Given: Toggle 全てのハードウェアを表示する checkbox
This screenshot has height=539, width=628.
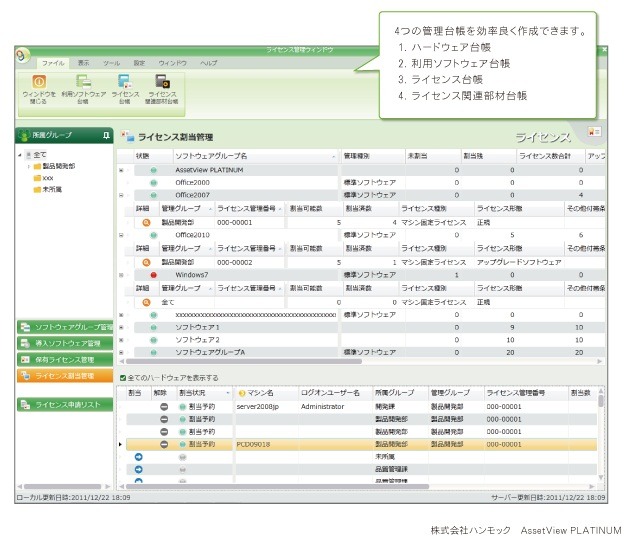Looking at the screenshot, I should click(123, 378).
